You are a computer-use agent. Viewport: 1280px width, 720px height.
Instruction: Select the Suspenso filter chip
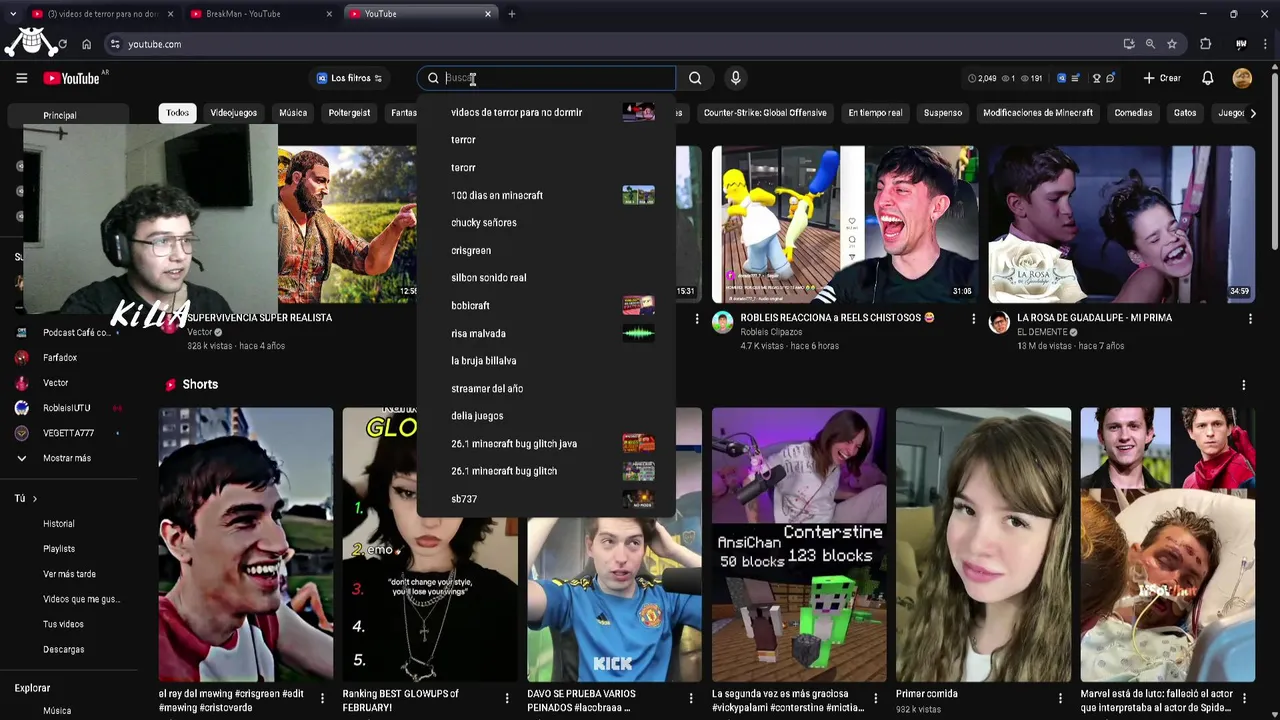[942, 113]
